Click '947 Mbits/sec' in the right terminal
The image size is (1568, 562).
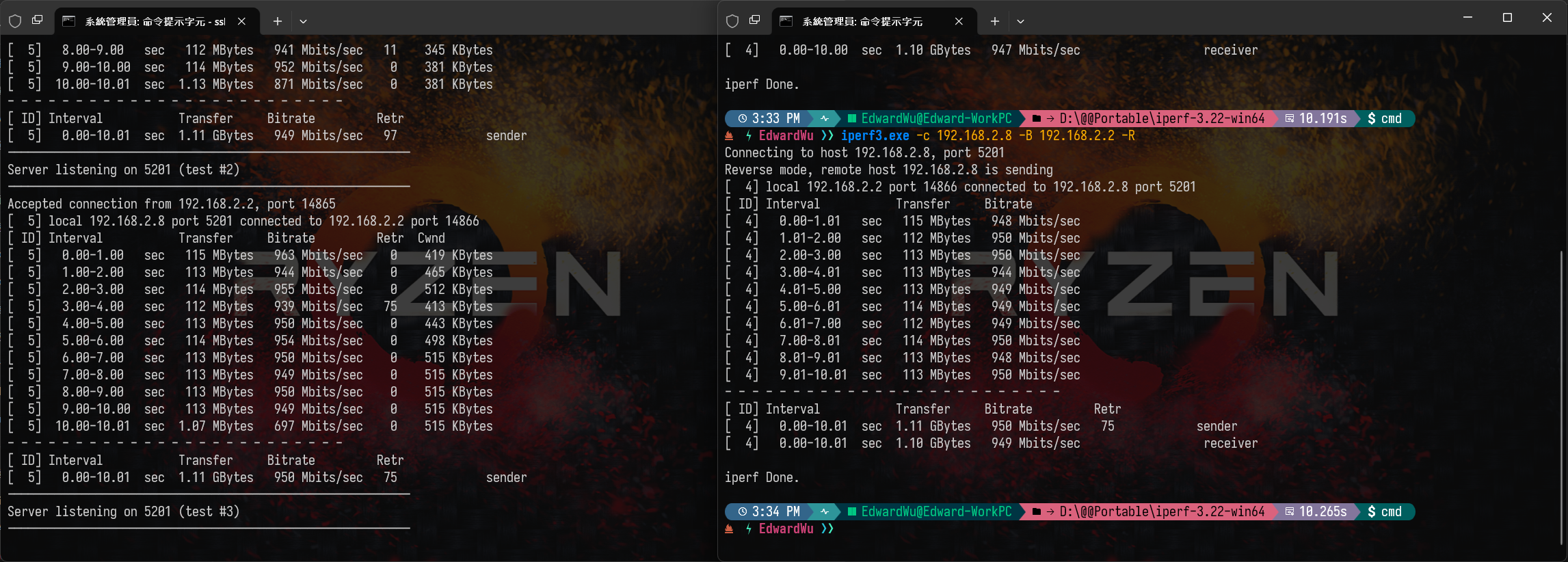(1036, 50)
